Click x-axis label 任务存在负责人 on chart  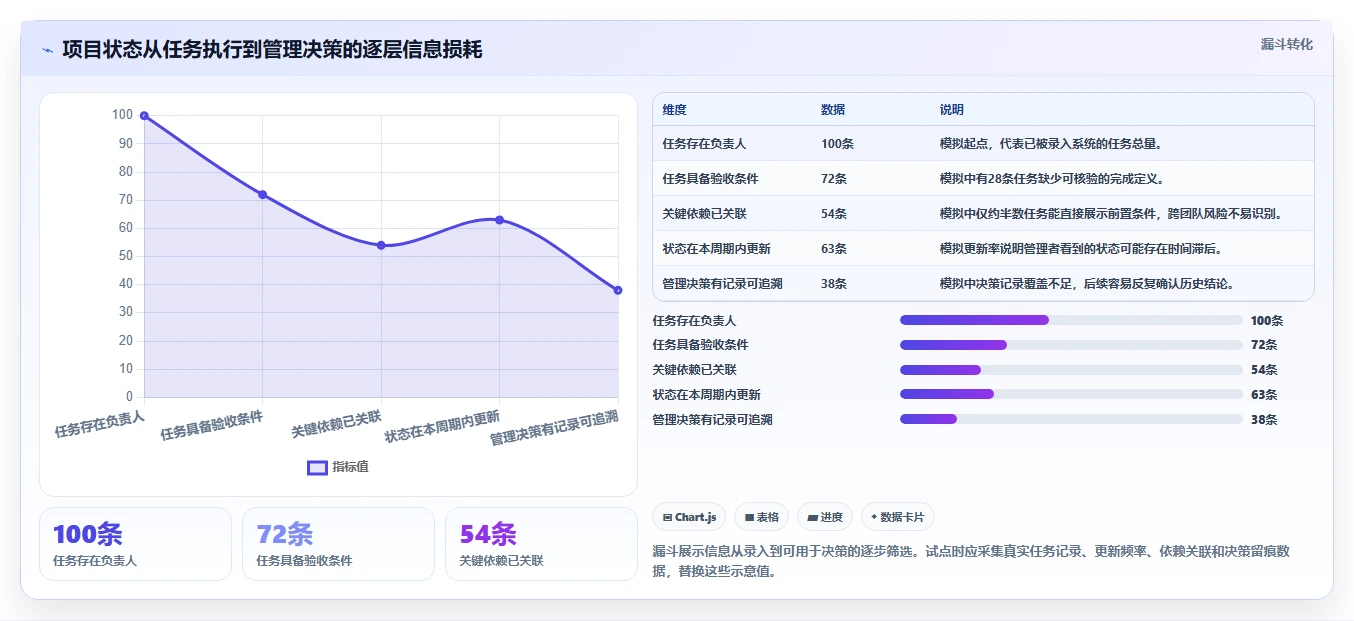point(100,424)
